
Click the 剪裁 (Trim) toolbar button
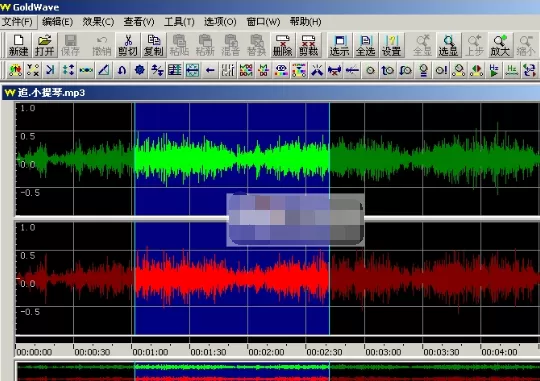(308, 45)
